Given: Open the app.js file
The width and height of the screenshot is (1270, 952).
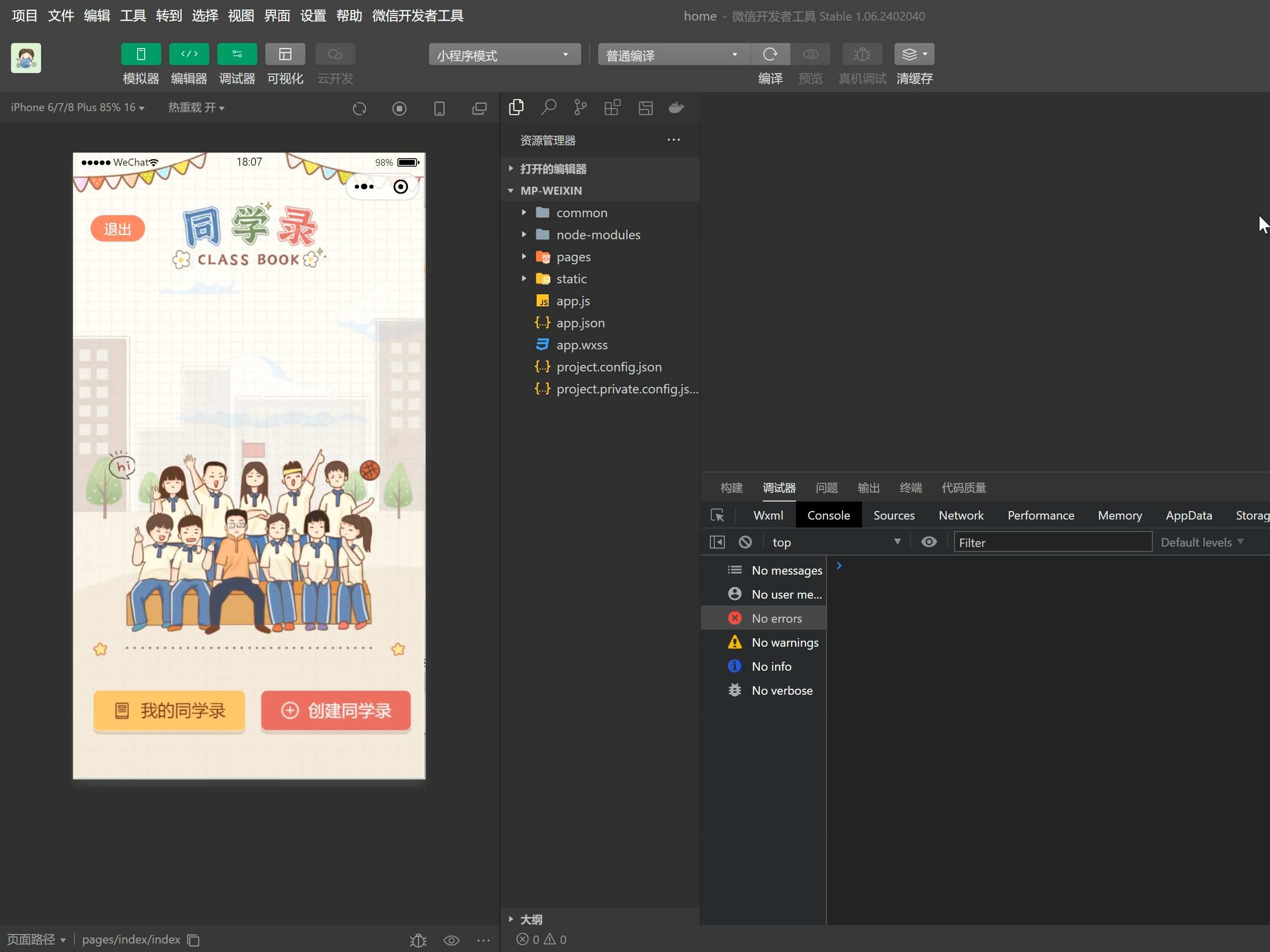Looking at the screenshot, I should (600, 301).
